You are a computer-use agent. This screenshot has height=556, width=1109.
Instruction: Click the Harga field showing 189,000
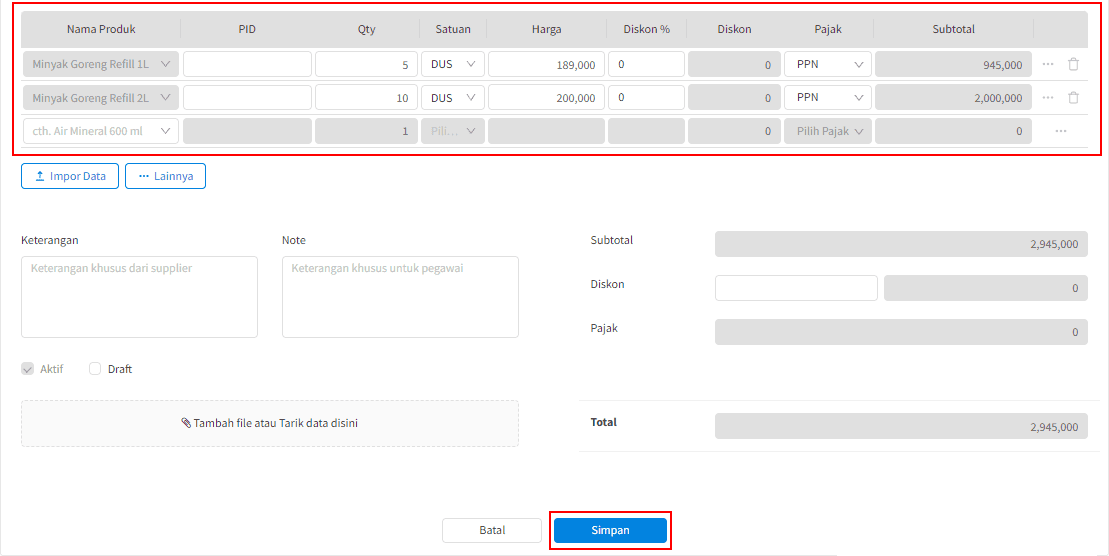click(x=544, y=64)
